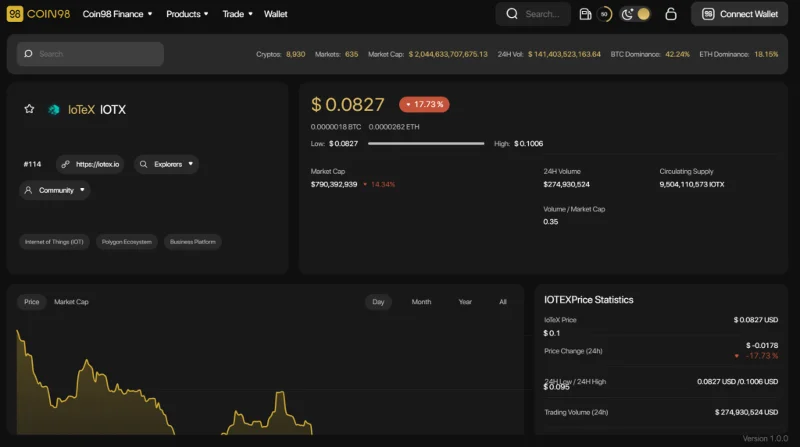Select All chart range
800x447 pixels.
click(503, 302)
